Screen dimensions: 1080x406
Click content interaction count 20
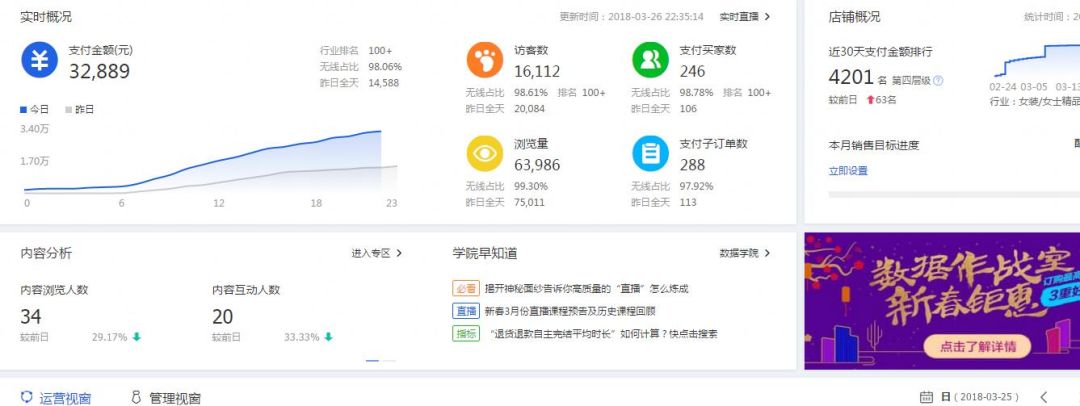pos(222,316)
